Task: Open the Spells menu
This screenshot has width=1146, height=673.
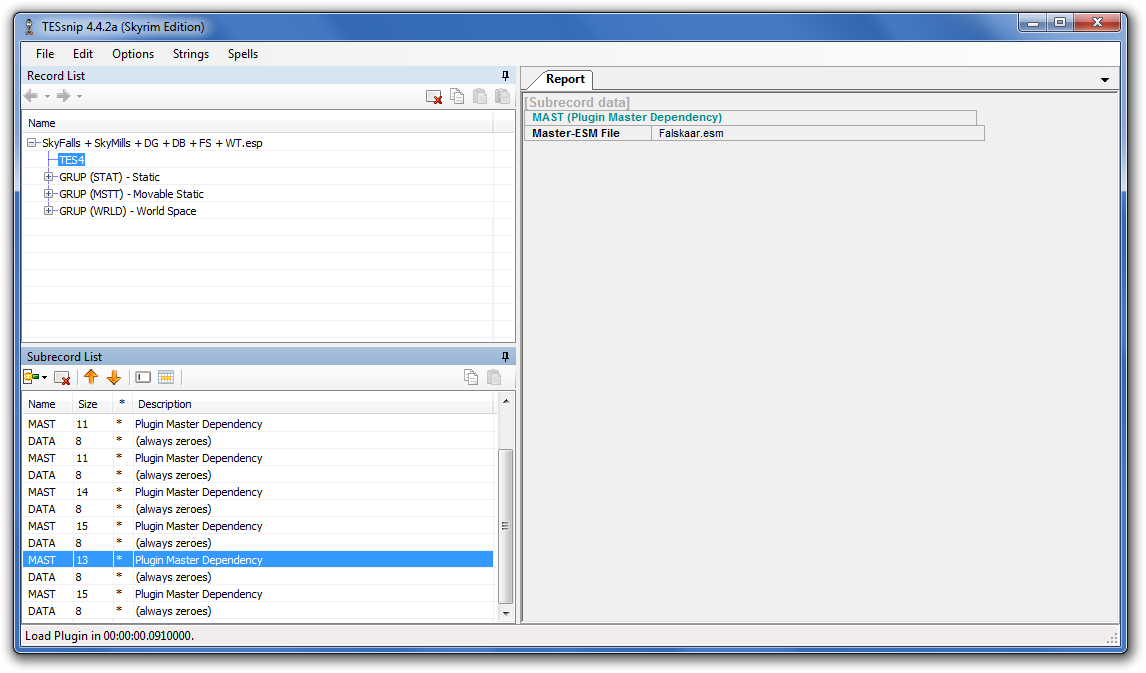Action: pyautogui.click(x=242, y=54)
